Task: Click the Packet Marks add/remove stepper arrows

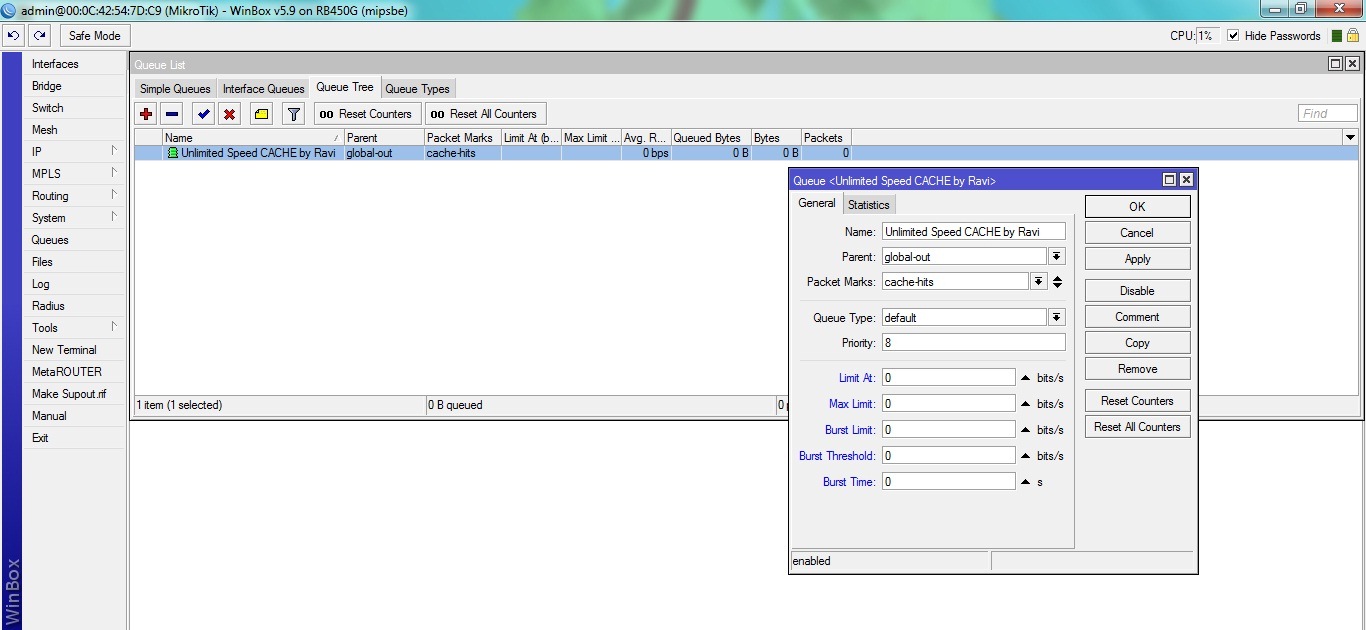Action: (x=1057, y=282)
